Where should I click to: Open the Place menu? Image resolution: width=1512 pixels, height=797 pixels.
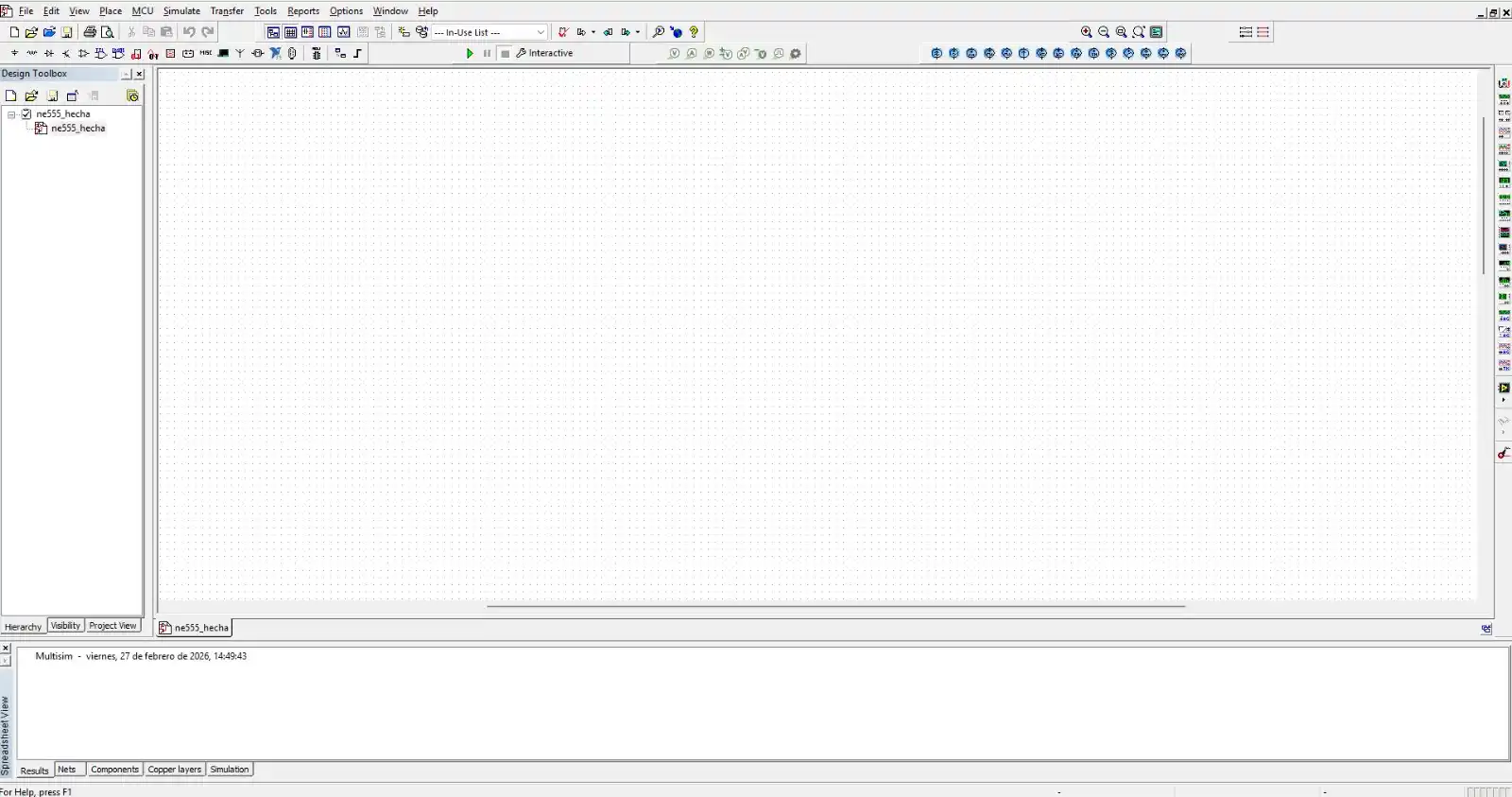(x=111, y=11)
